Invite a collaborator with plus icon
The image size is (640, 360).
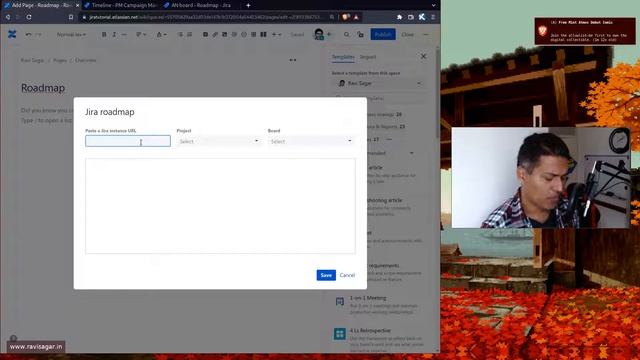(329, 34)
